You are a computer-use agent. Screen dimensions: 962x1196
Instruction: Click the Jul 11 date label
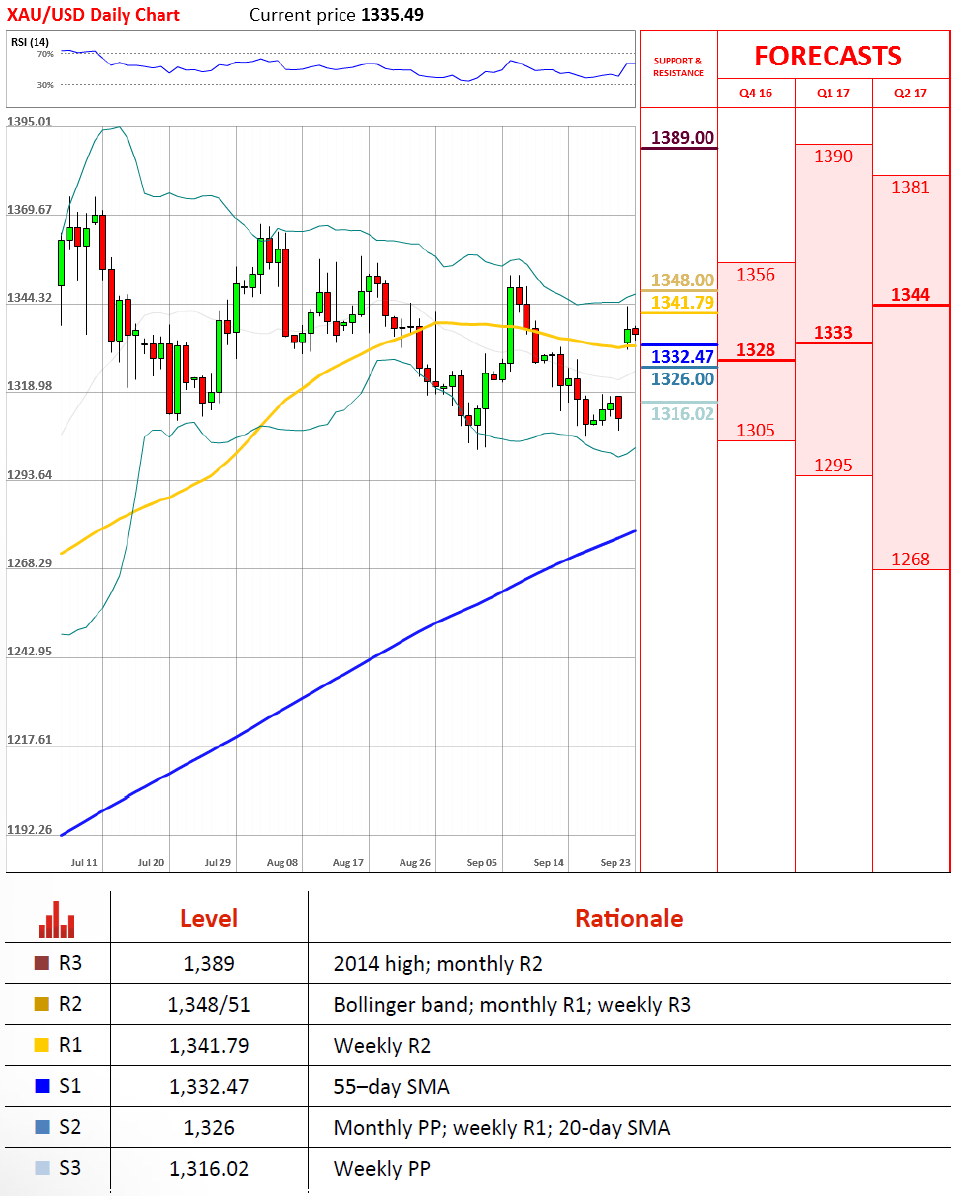(84, 862)
